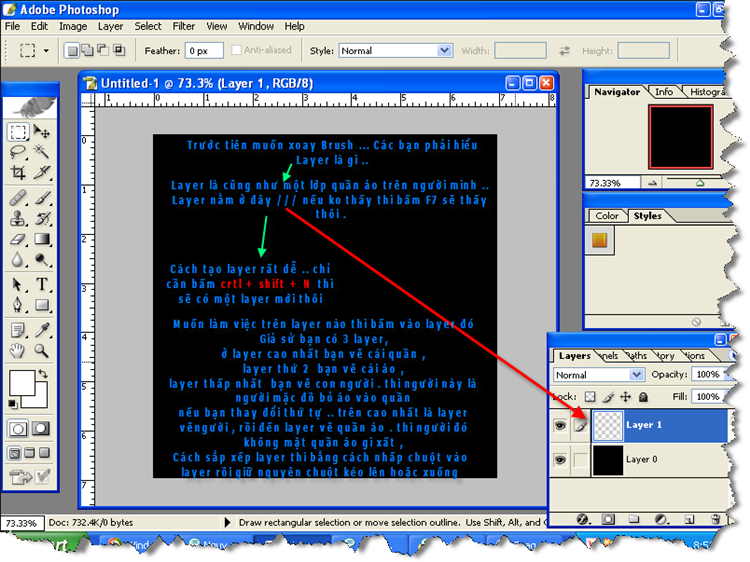
Task: Open the Layer menu
Action: [x=110, y=26]
